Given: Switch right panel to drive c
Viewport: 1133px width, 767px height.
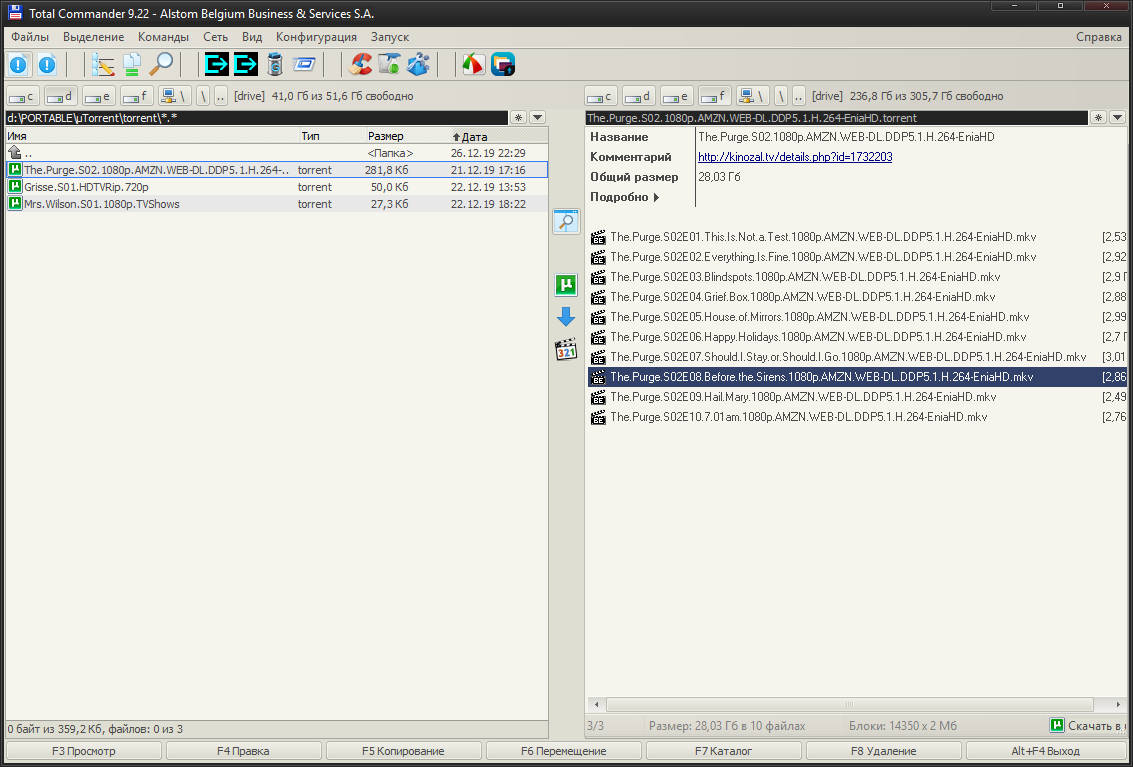Looking at the screenshot, I should pyautogui.click(x=602, y=95).
